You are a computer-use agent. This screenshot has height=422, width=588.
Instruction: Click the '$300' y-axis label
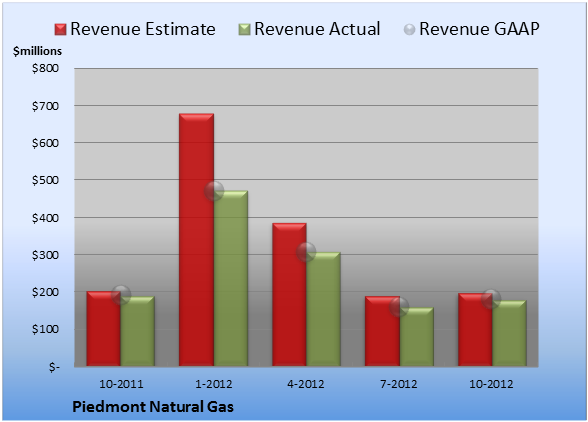[x=45, y=255]
